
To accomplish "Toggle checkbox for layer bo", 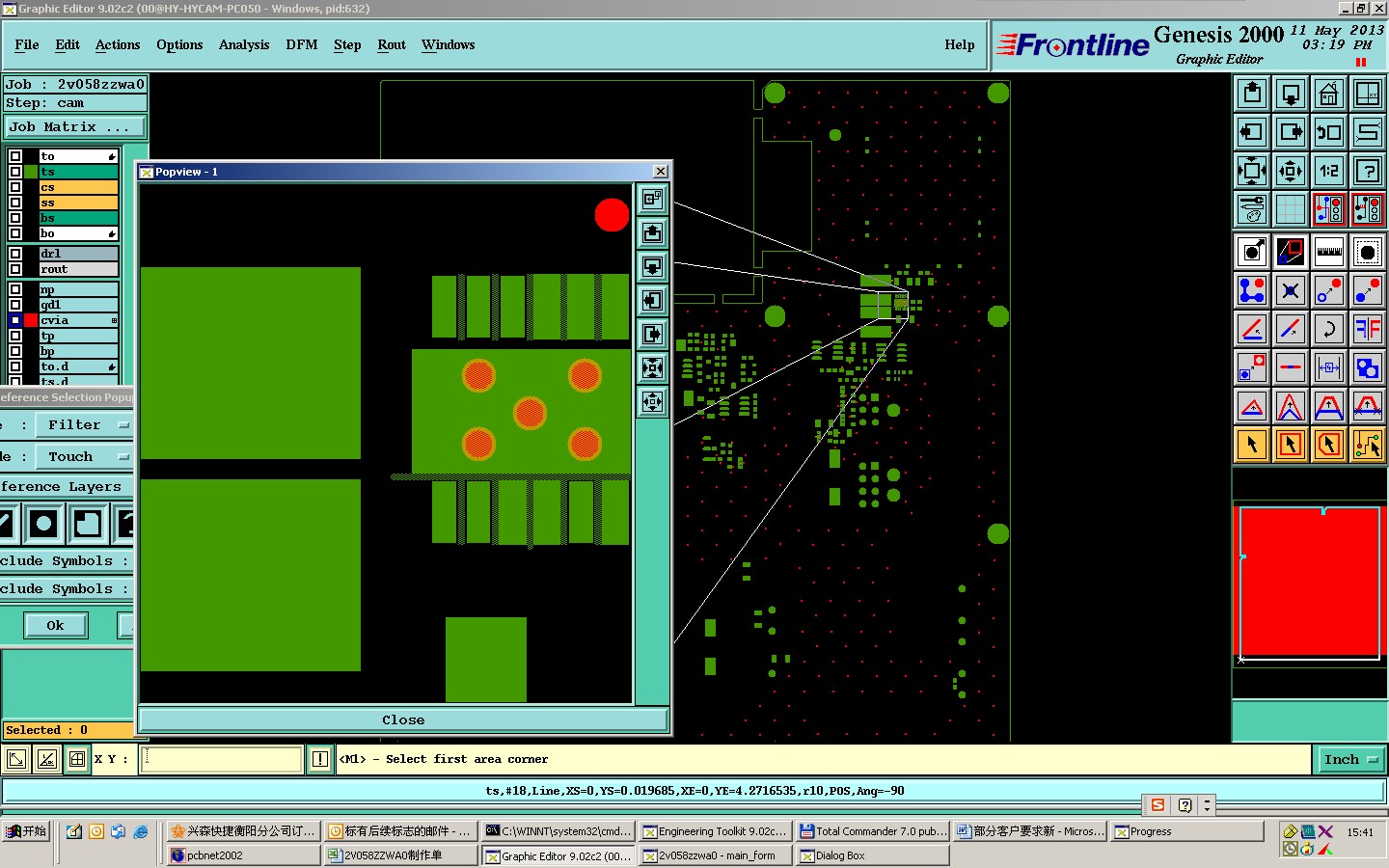I will tap(15, 233).
